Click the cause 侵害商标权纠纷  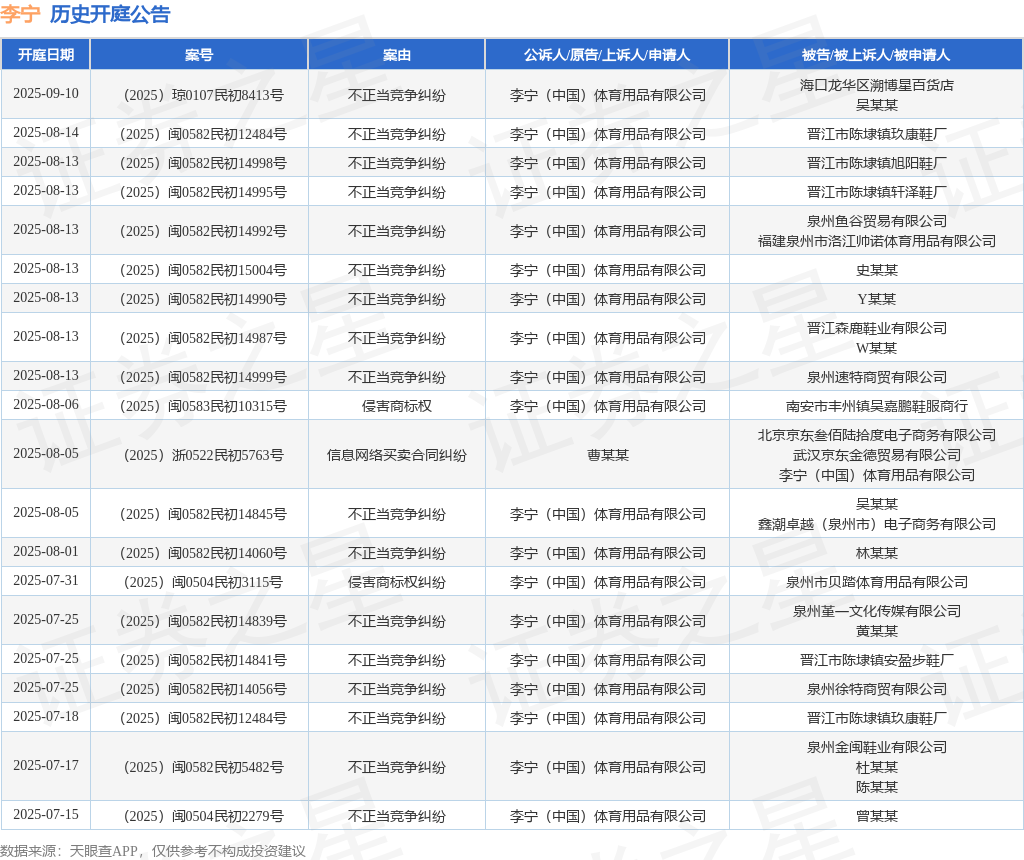coord(396,582)
